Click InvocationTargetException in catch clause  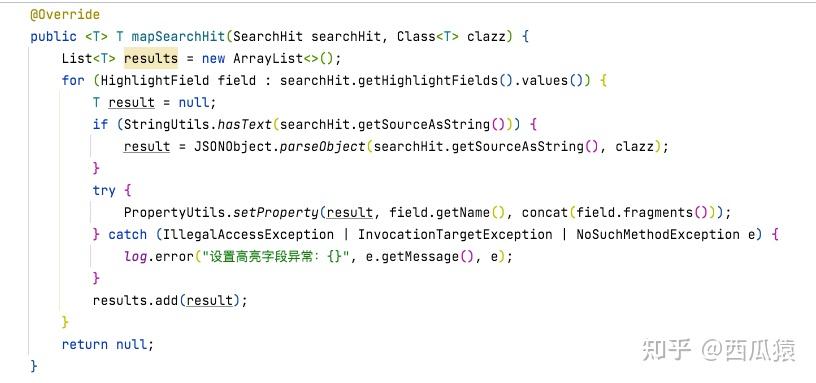coord(455,235)
